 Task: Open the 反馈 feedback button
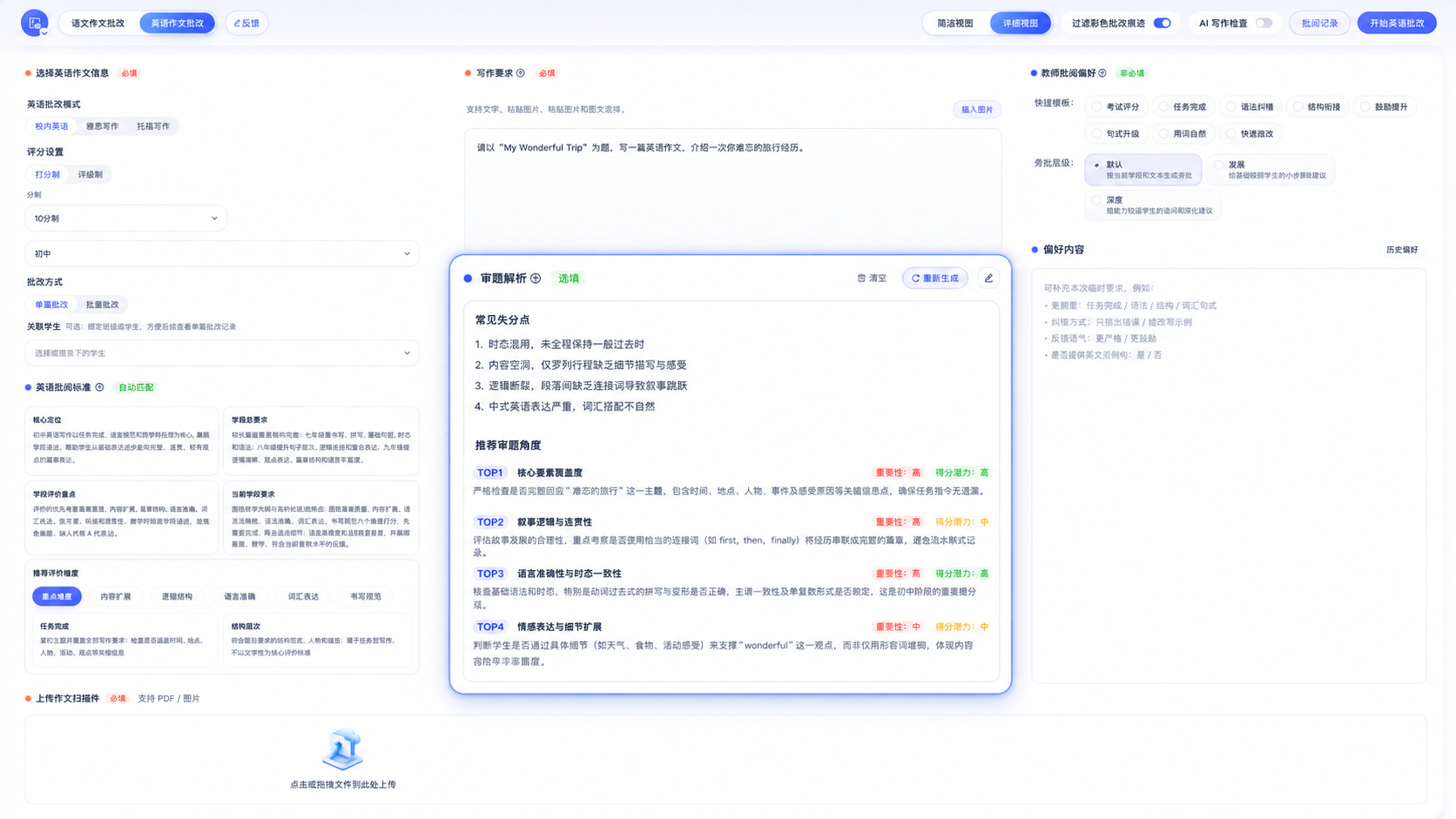click(246, 23)
